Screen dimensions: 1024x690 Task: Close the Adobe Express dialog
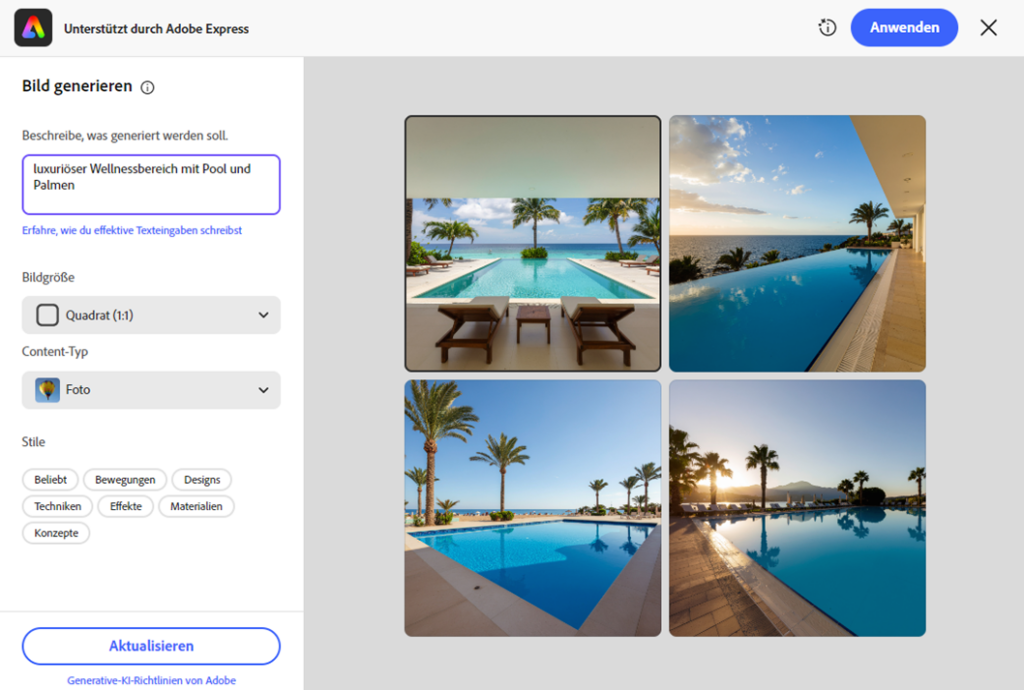(988, 28)
